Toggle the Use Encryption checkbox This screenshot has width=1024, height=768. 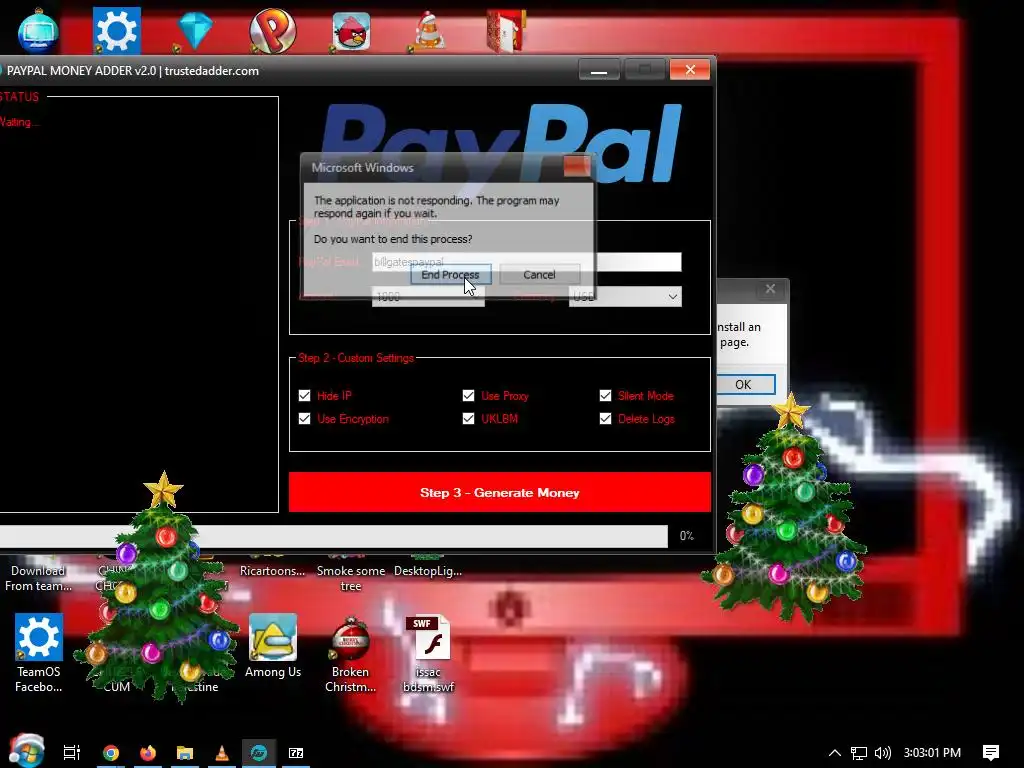pos(304,419)
